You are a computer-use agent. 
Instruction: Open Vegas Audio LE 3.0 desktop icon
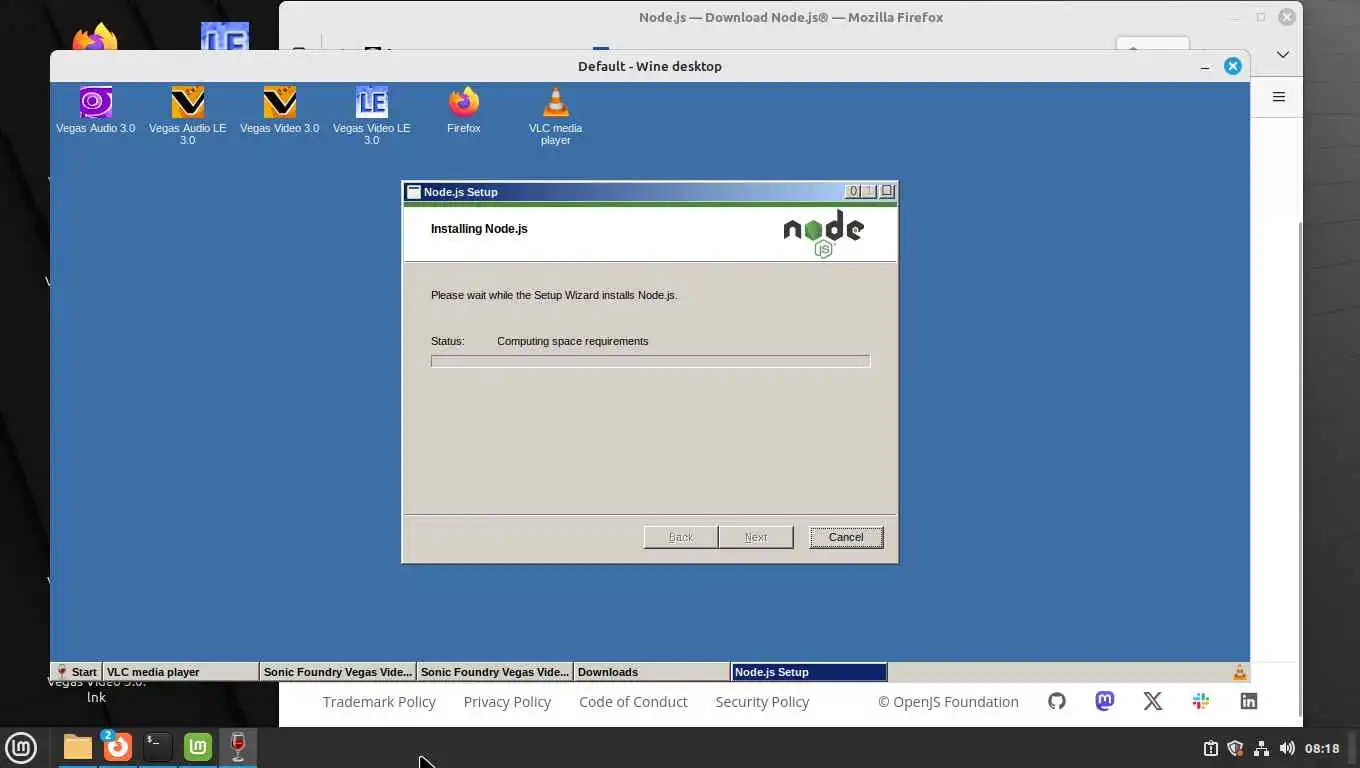coord(188,116)
